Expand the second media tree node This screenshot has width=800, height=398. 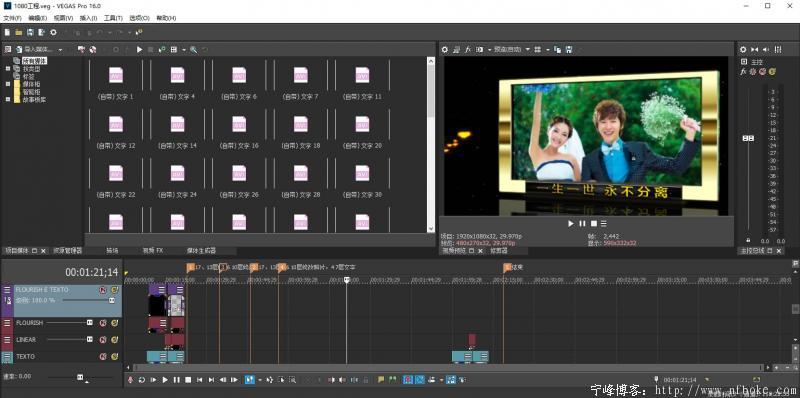(x=8, y=68)
